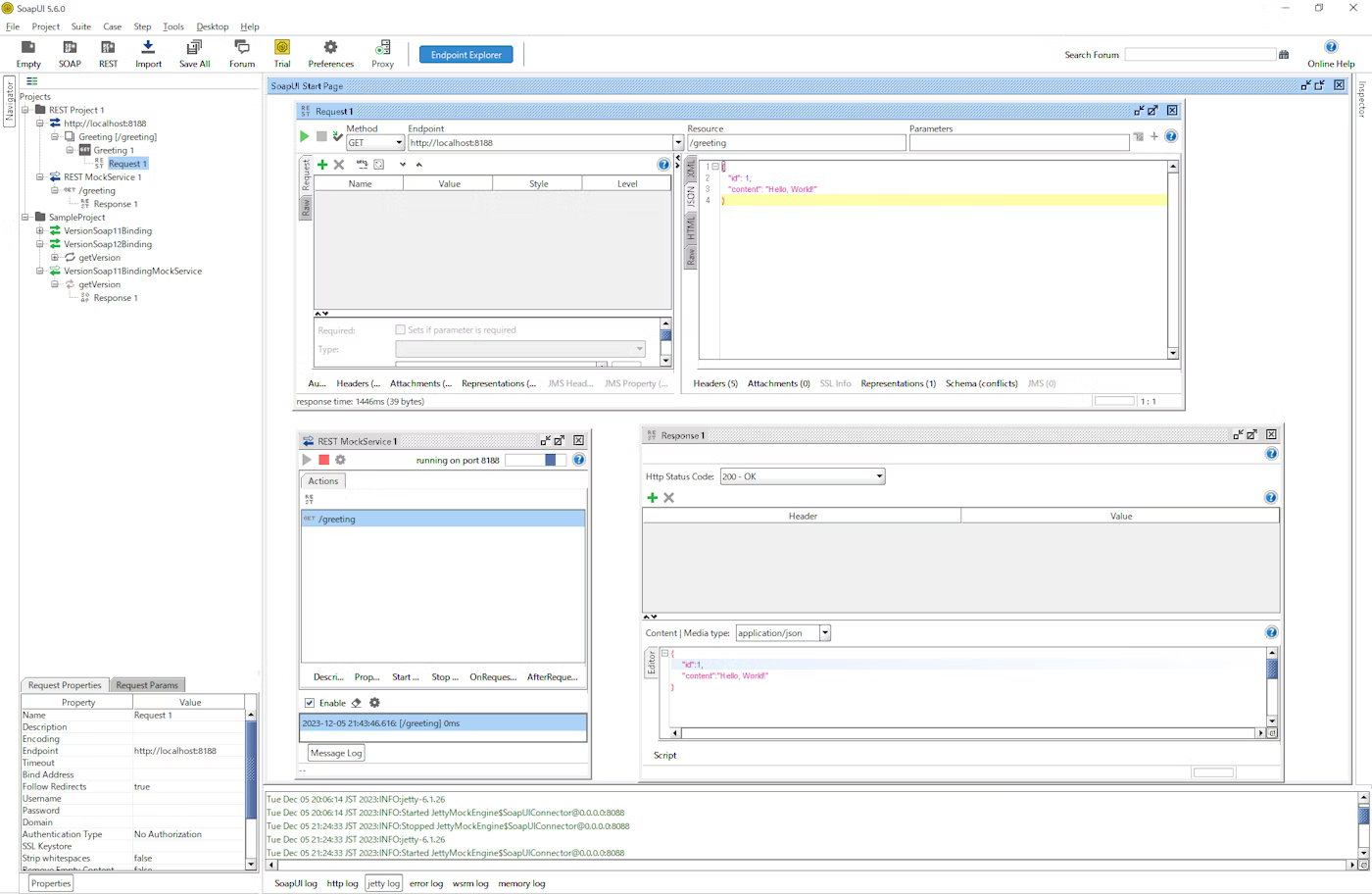The height and width of the screenshot is (894, 1372).
Task: Click into the Search Forum field
Action: [1200, 55]
